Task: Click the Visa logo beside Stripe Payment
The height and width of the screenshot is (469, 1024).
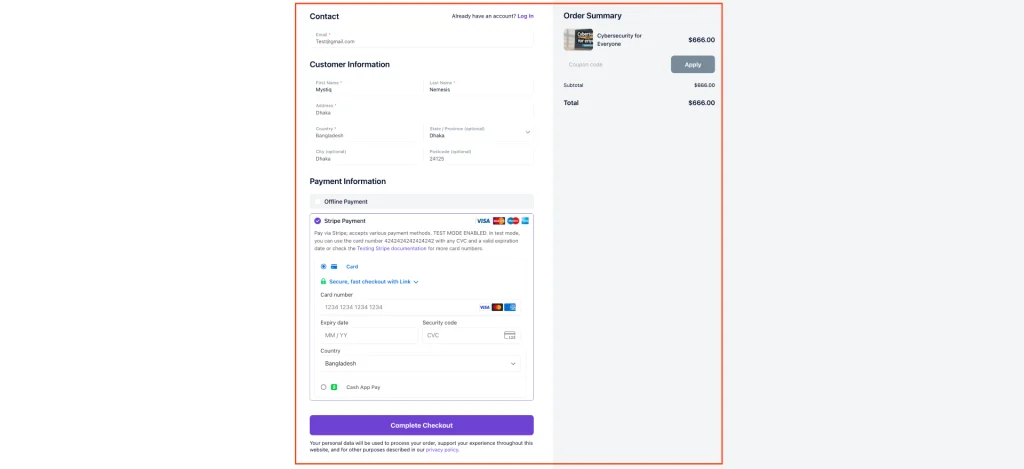Action: 483,220
